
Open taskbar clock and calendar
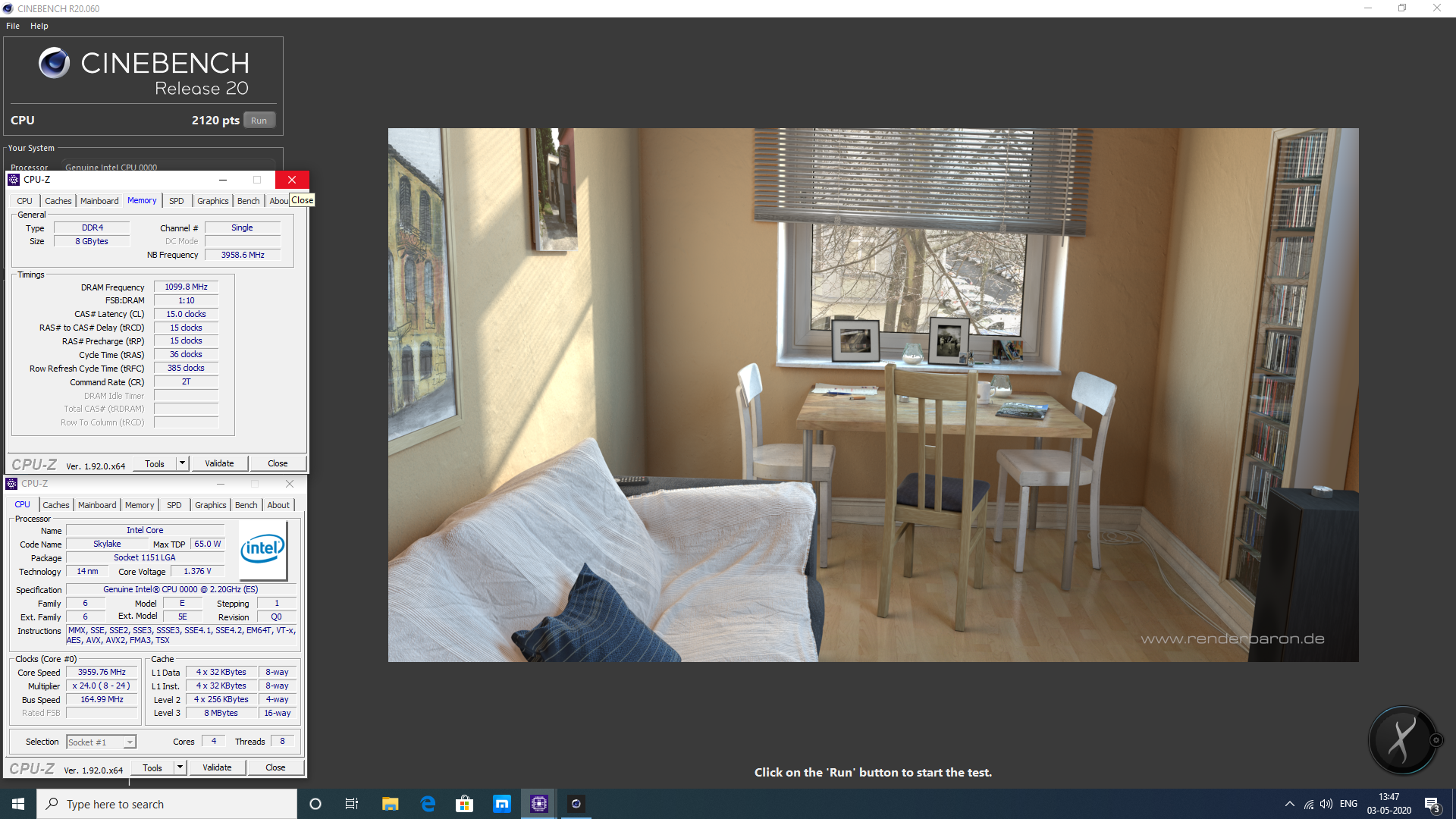click(x=1389, y=804)
